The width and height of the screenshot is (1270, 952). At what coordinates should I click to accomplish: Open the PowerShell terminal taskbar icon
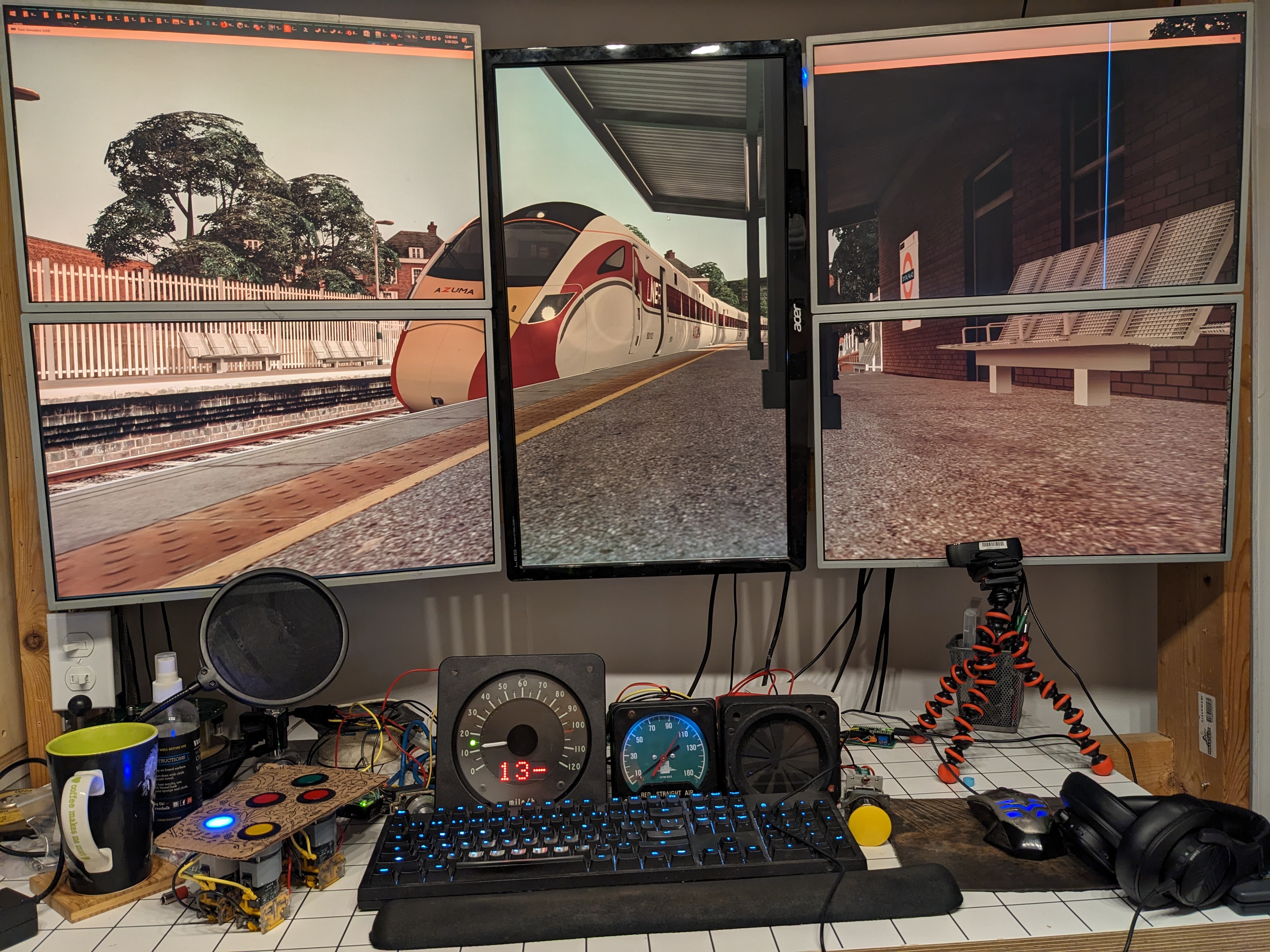[x=306, y=30]
